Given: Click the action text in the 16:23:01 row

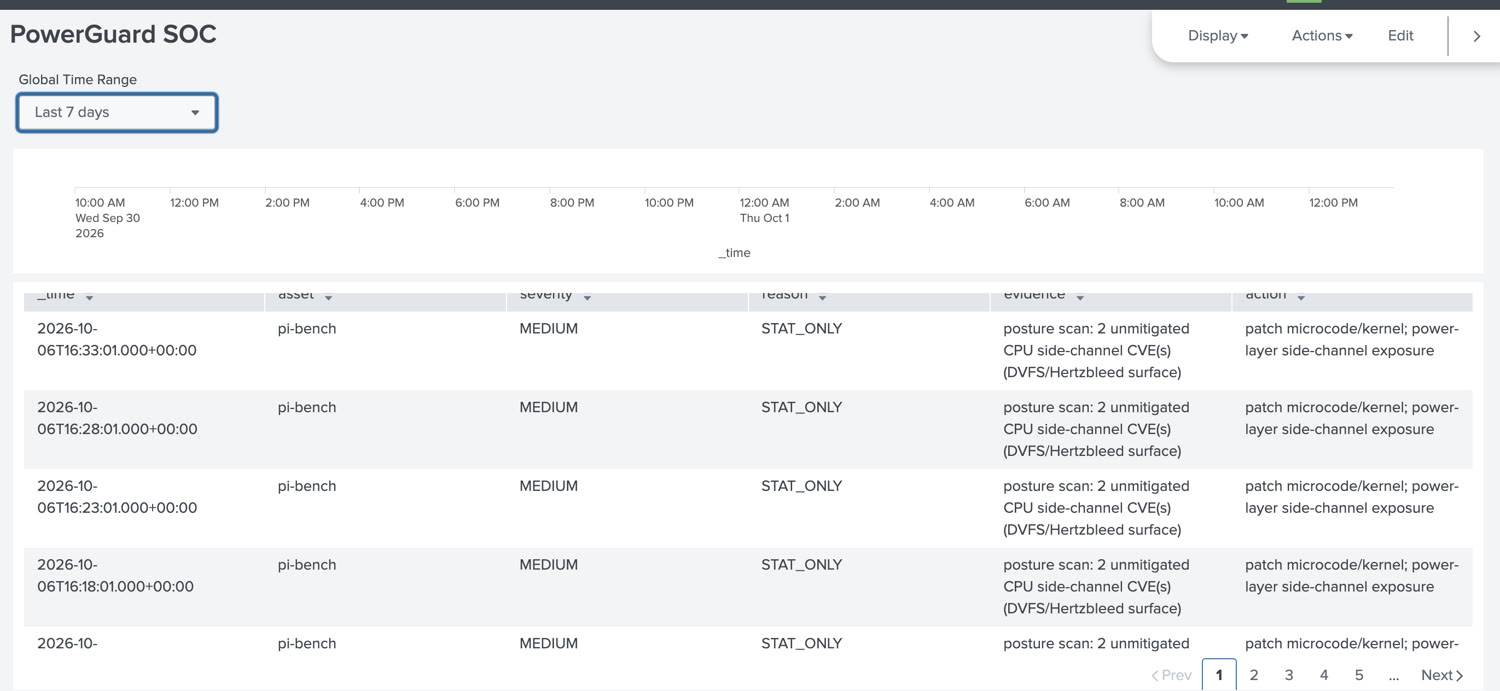Looking at the screenshot, I should [x=1351, y=497].
